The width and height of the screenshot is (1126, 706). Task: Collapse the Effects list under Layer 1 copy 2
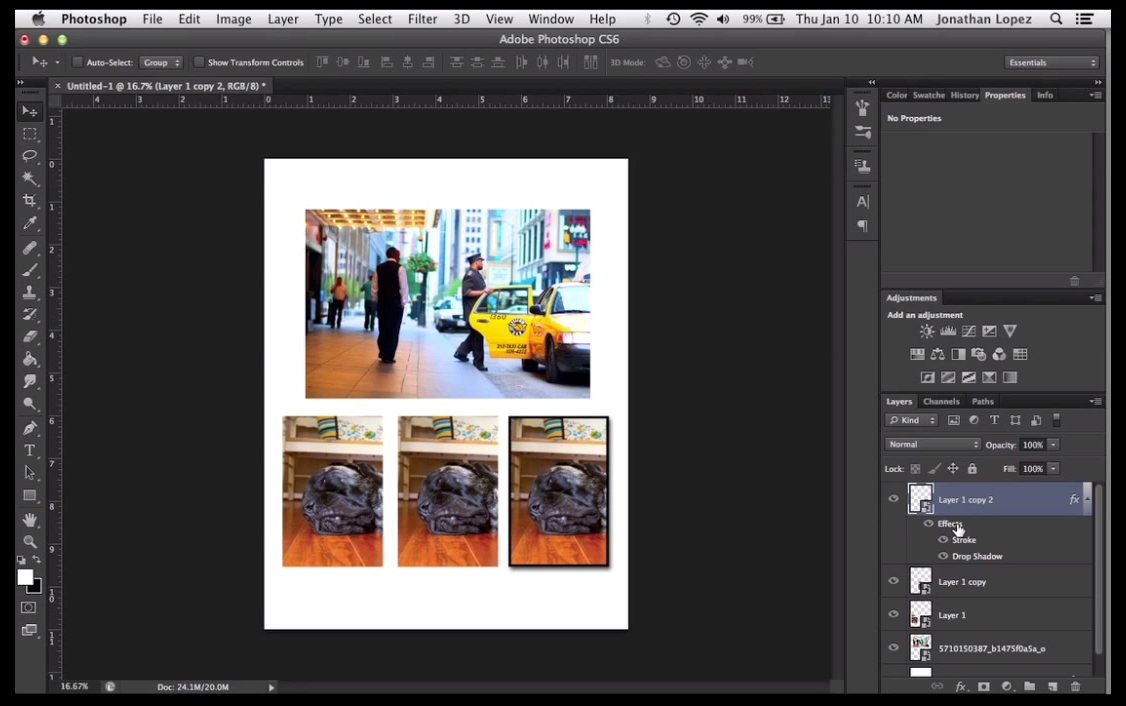coord(1089,499)
